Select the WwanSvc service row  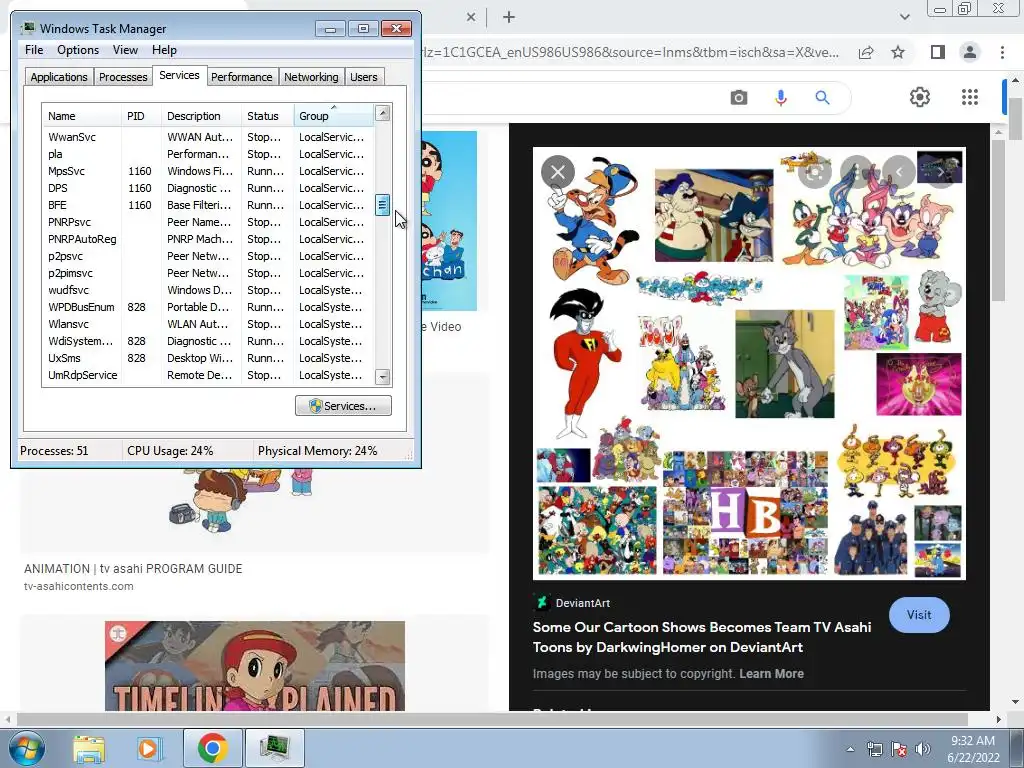click(208, 137)
